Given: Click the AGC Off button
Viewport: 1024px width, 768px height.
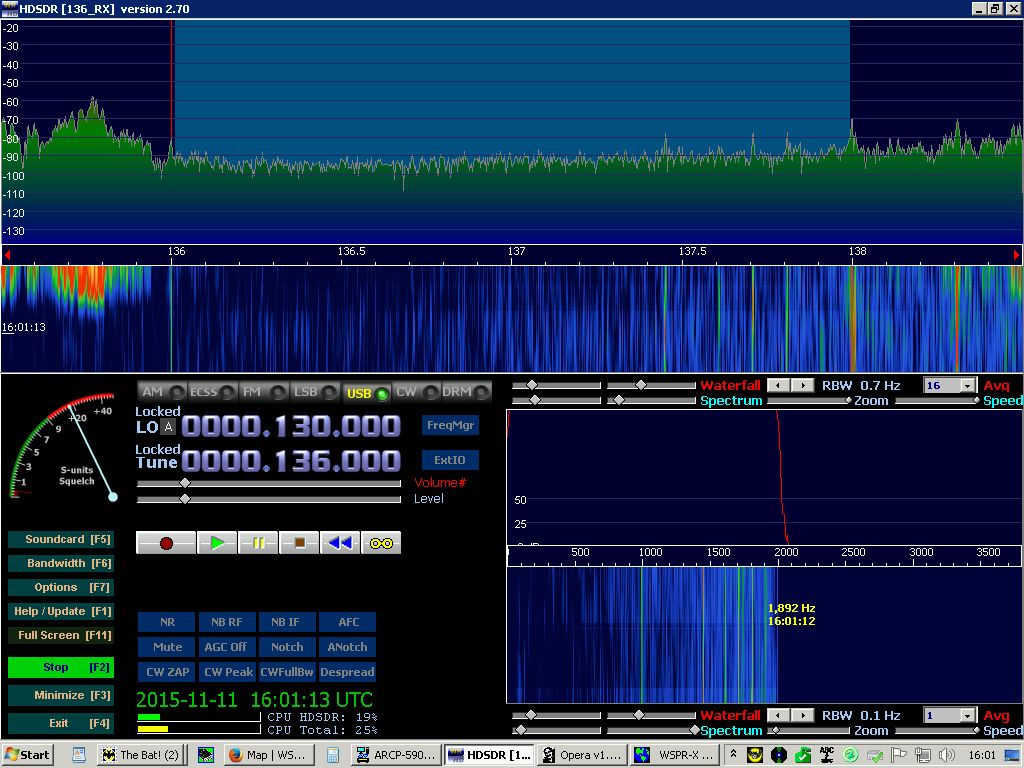Looking at the screenshot, I should click(227, 647).
